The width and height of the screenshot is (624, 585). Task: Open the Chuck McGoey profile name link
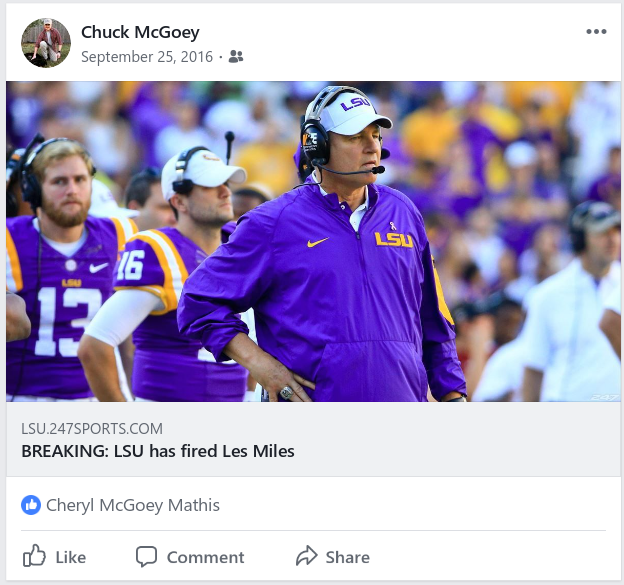[140, 32]
